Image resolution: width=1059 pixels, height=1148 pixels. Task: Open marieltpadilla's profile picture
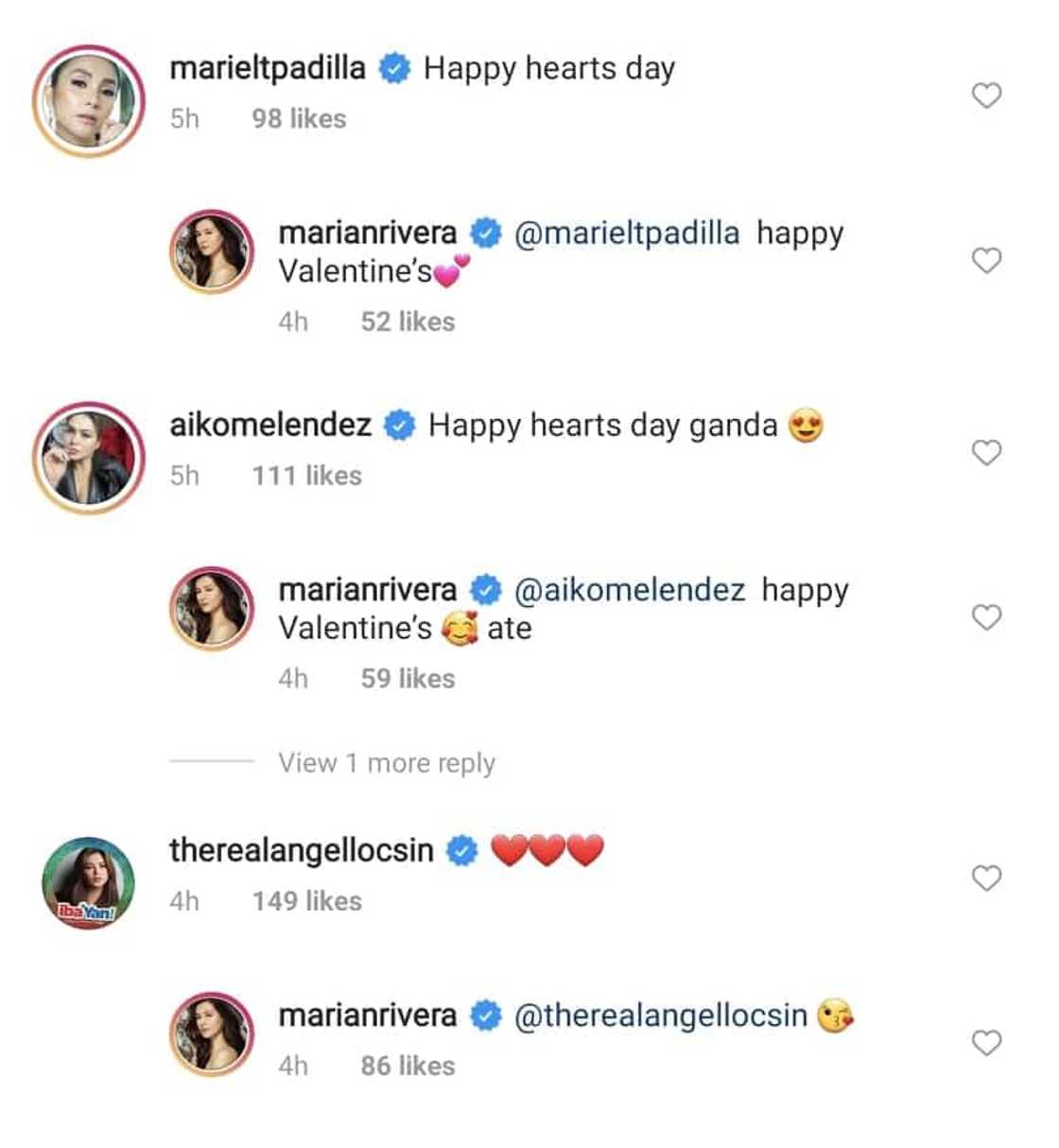89,100
